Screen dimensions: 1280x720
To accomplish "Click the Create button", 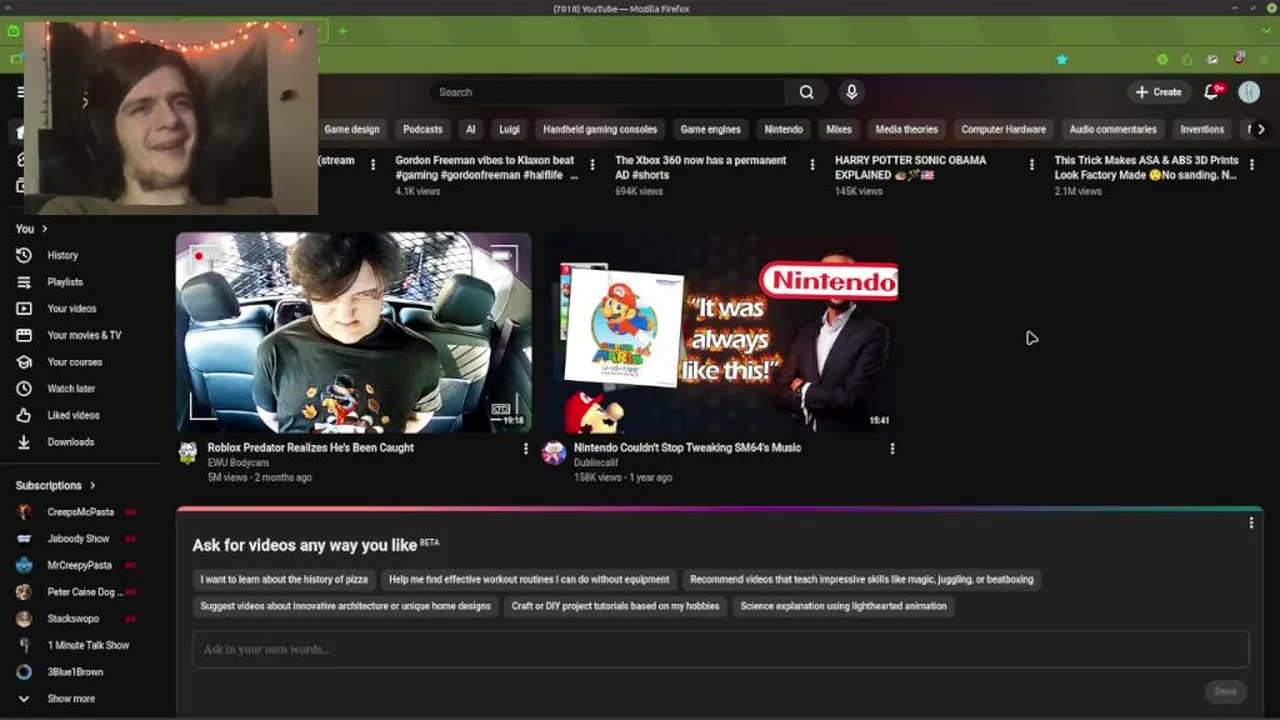I will [x=1158, y=92].
